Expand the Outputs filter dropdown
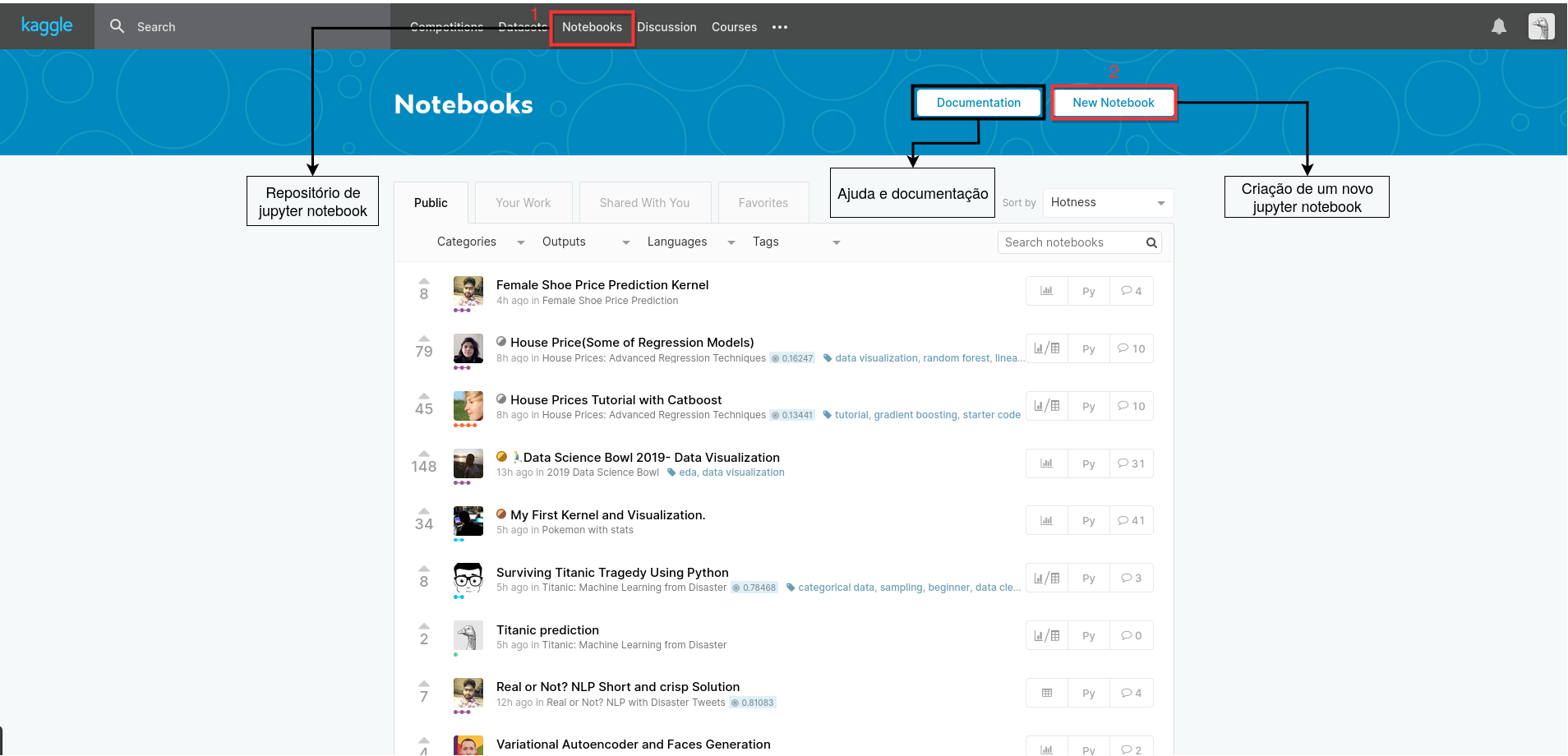This screenshot has width=1568, height=756. point(586,242)
